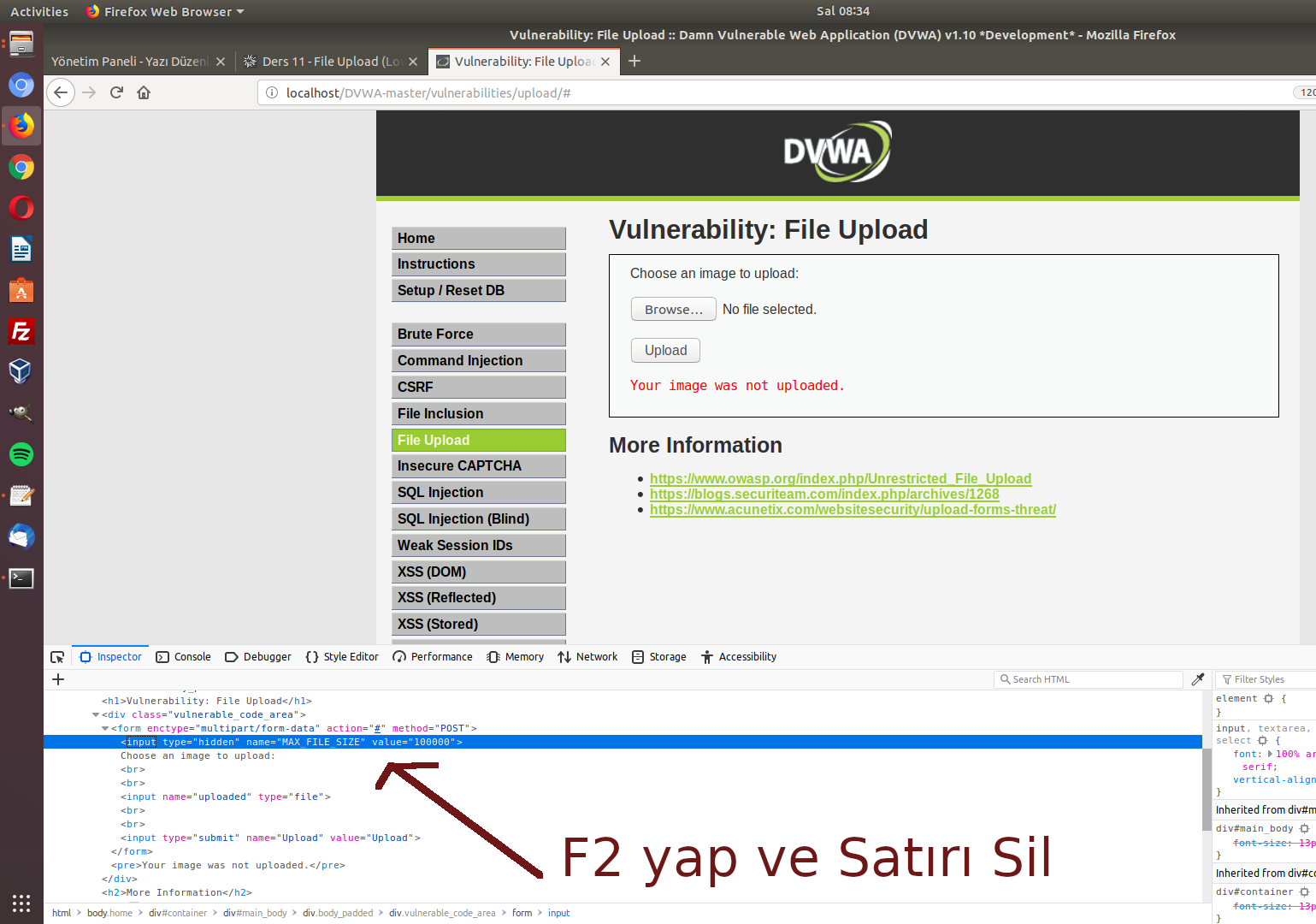Open the Performance devtools panel
Viewport: 1316px width, 924px height.
(x=433, y=657)
